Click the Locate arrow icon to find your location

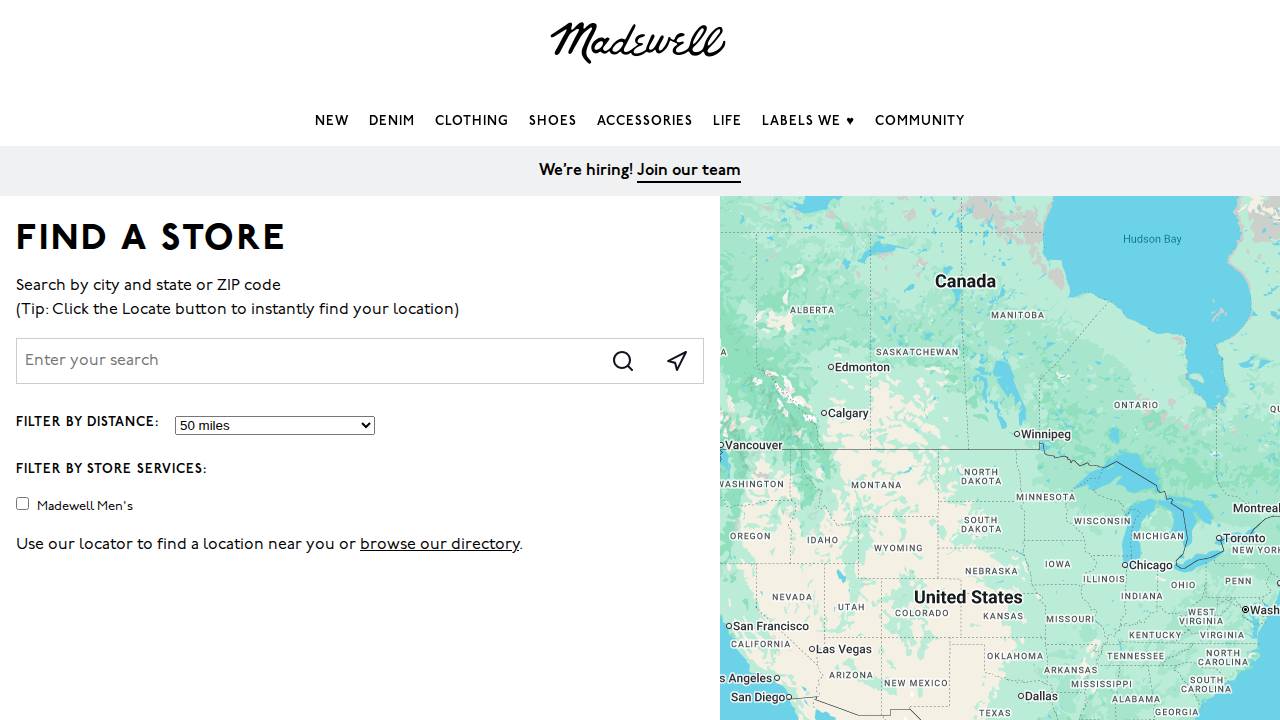[x=677, y=360]
